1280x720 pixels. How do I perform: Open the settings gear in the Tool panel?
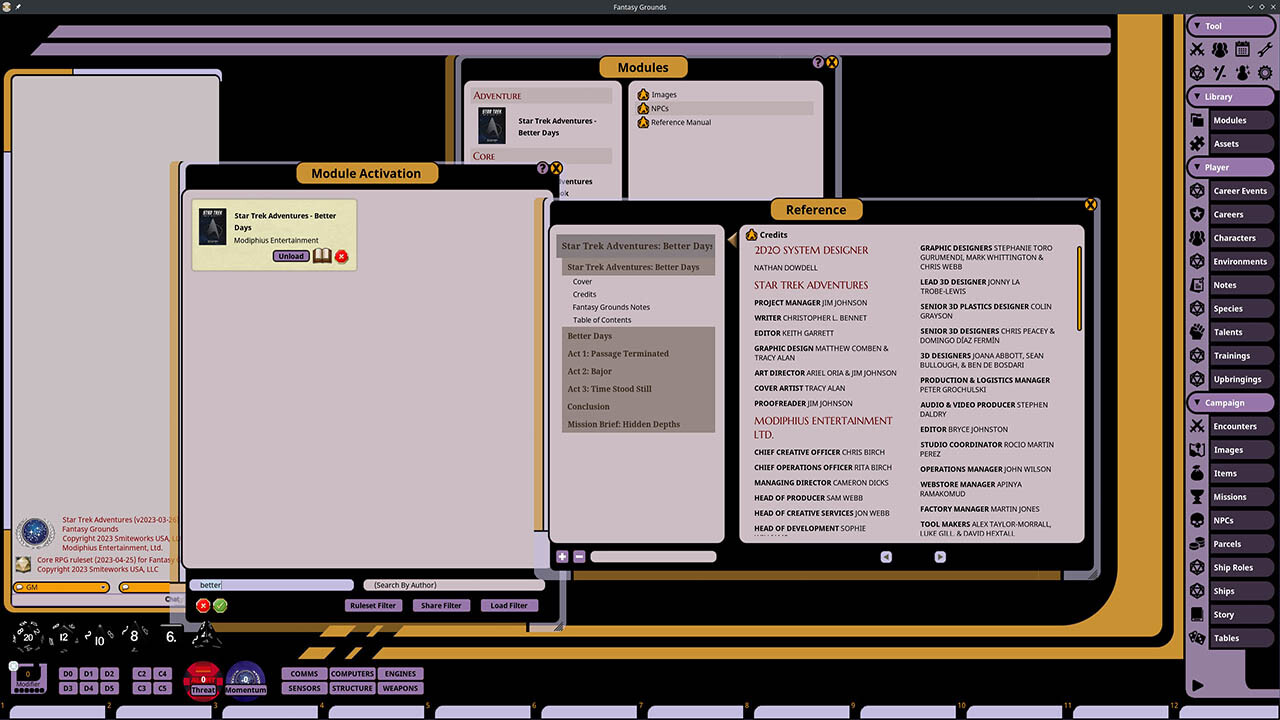(1264, 72)
